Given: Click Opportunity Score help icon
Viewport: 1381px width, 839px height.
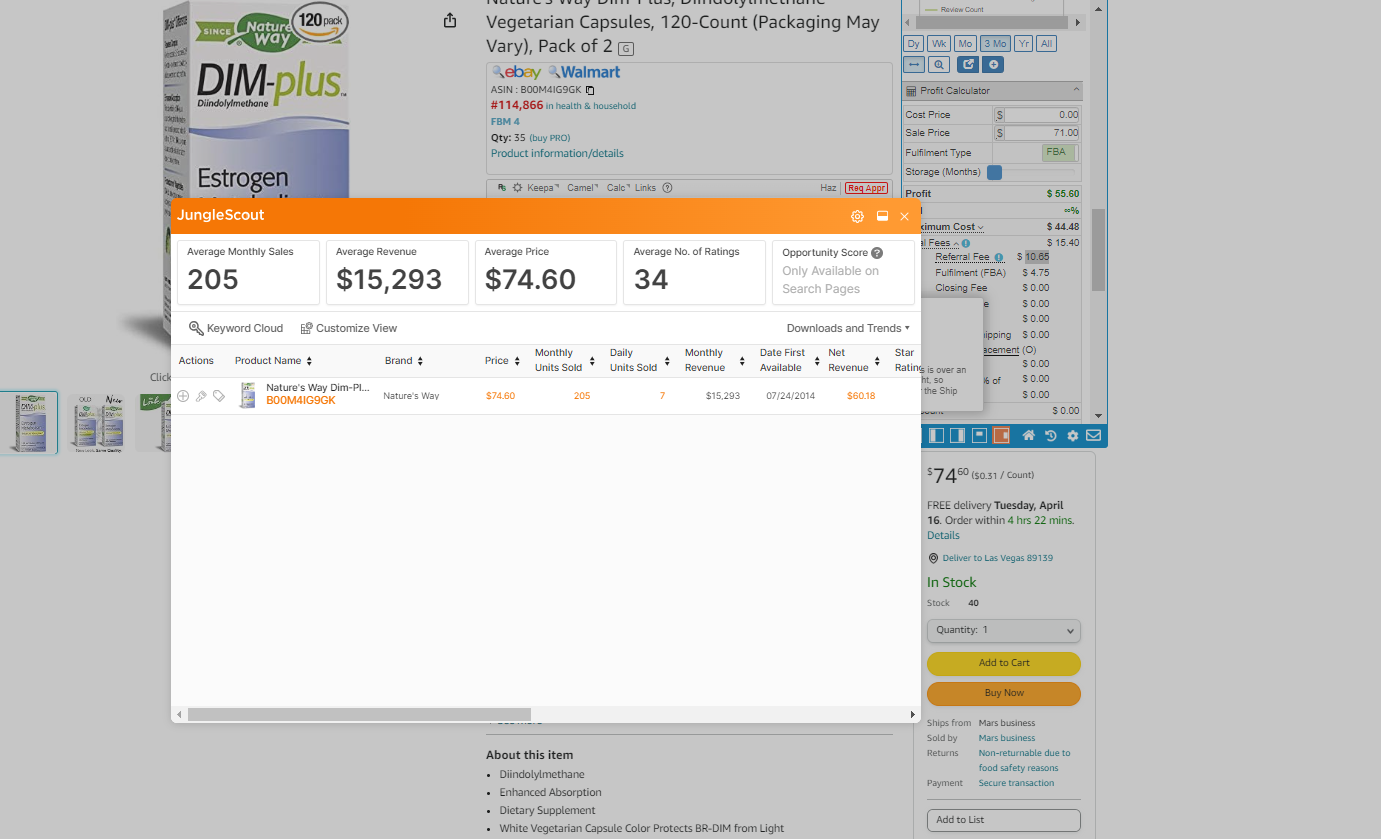Looking at the screenshot, I should 877,253.
